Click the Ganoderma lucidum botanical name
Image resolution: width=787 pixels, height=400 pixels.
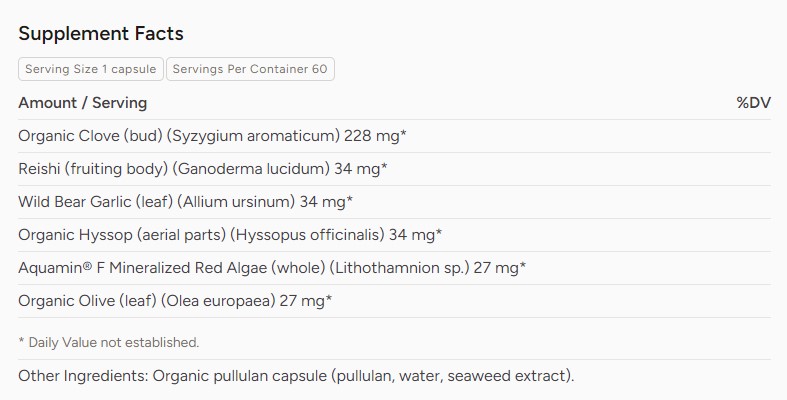tap(251, 169)
